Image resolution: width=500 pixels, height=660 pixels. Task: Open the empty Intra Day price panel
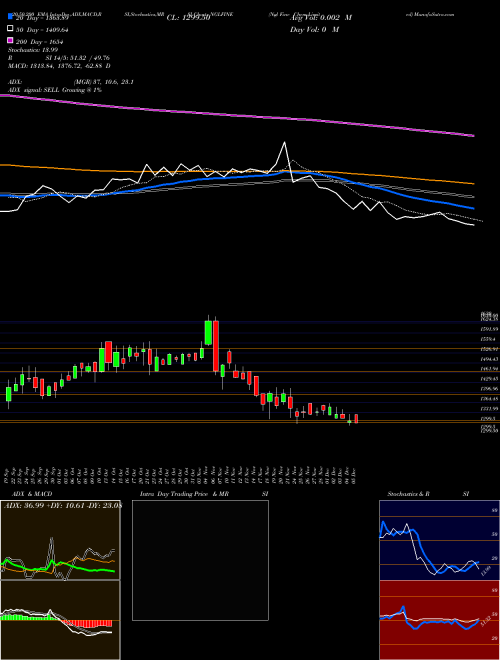tap(200, 560)
